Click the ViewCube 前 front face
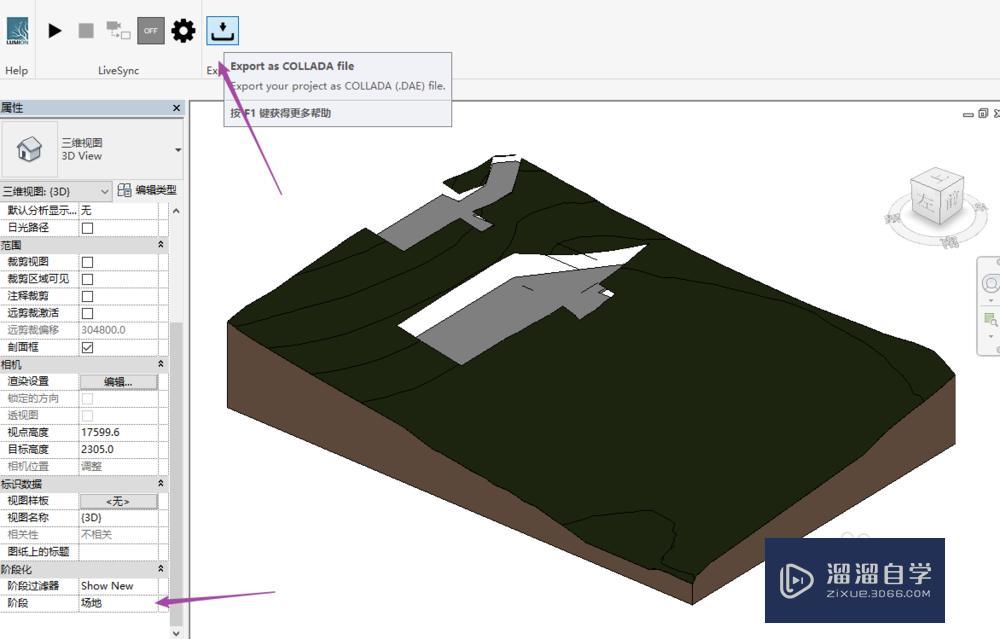This screenshot has height=639, width=1000. click(952, 201)
